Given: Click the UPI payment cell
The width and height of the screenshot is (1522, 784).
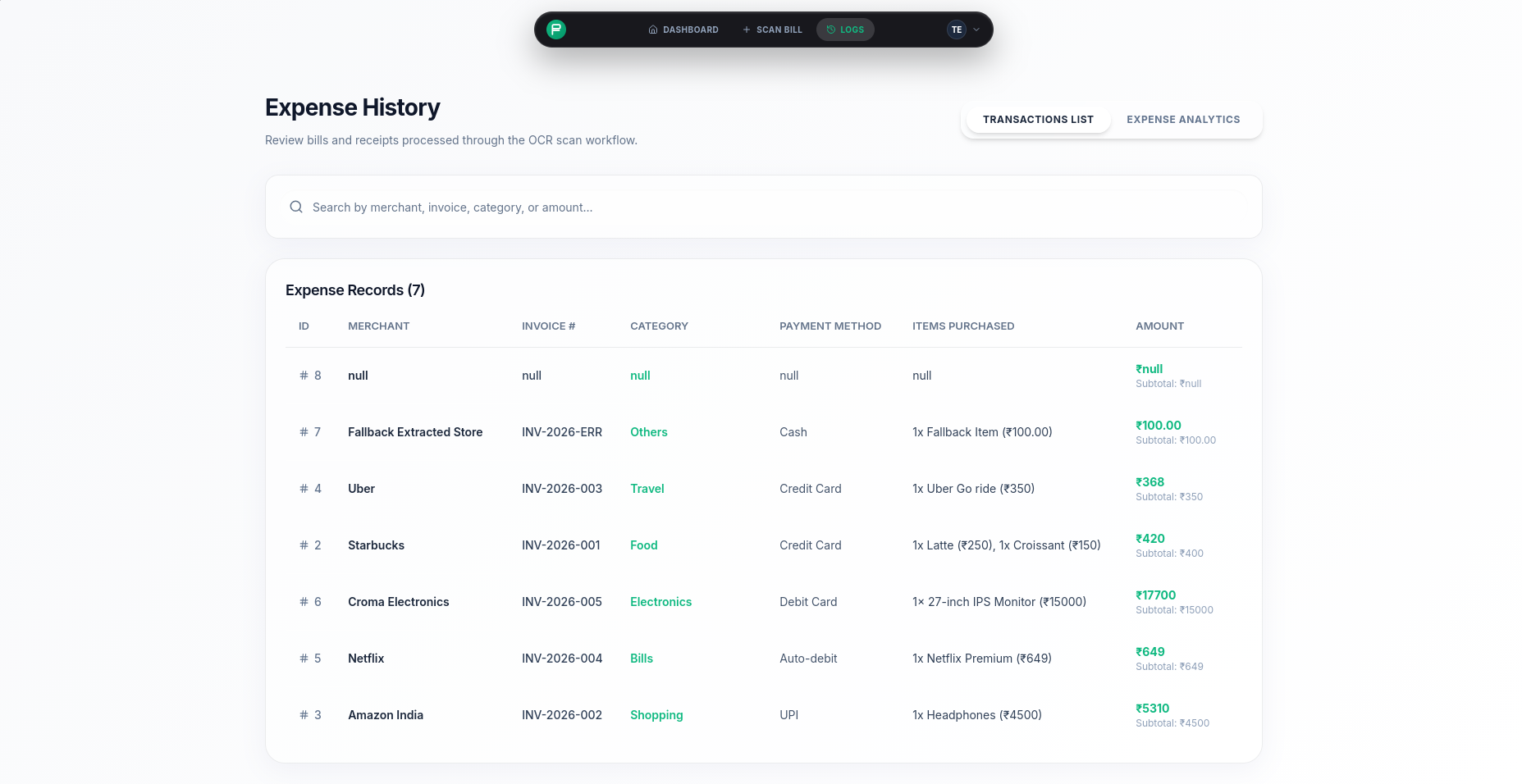Looking at the screenshot, I should 789,715.
